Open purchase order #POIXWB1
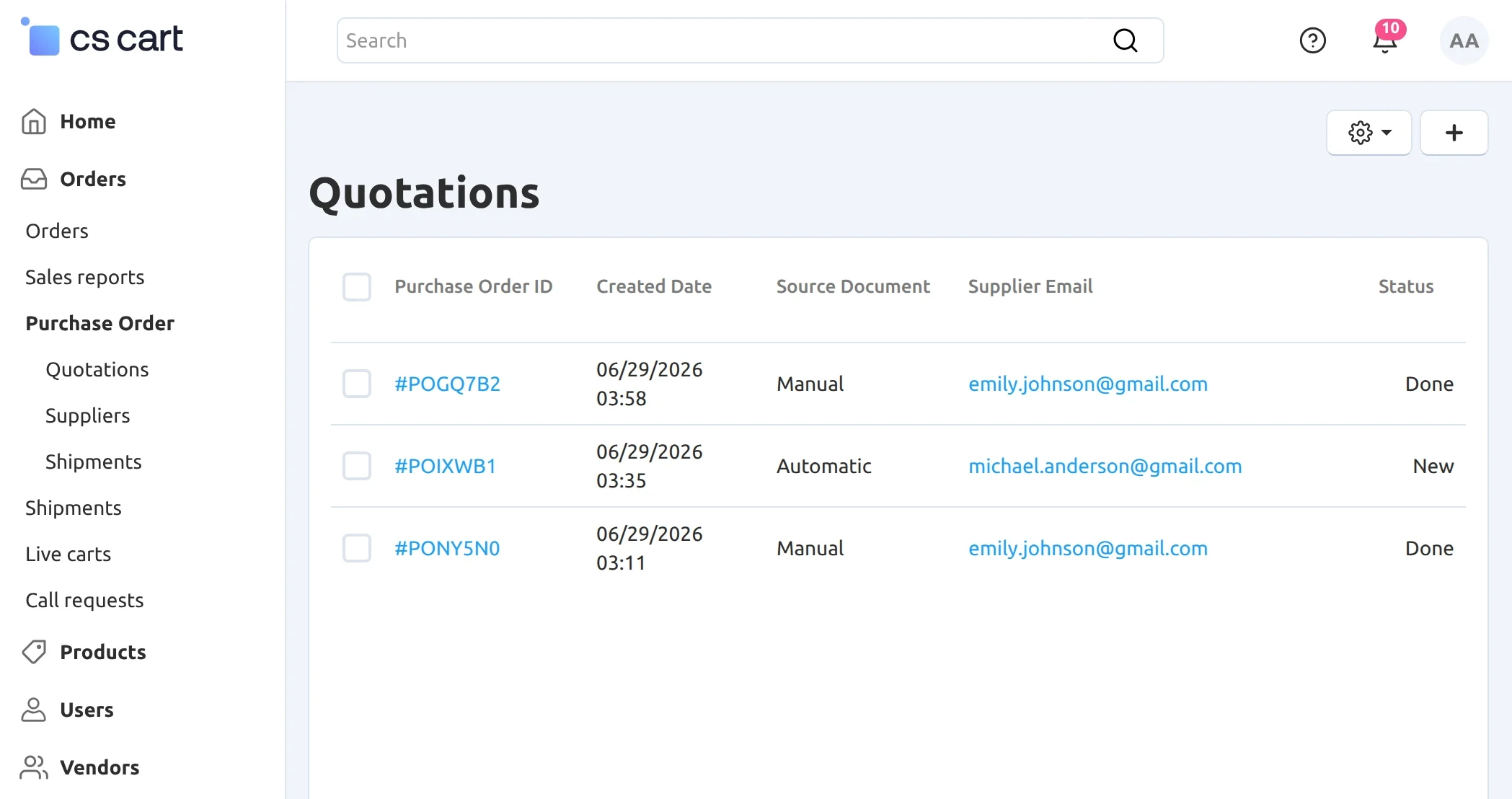 (x=445, y=466)
